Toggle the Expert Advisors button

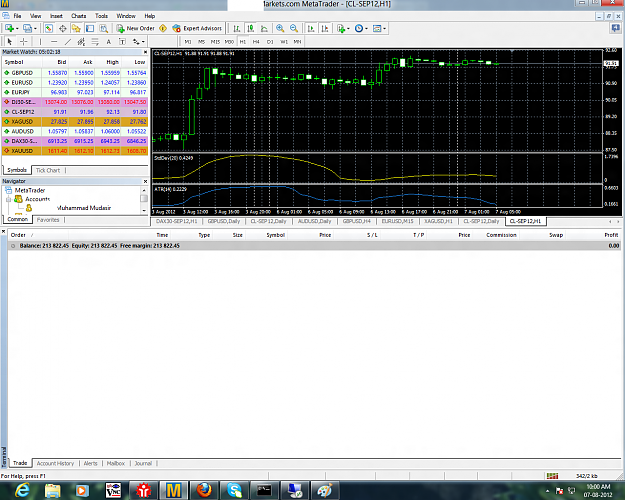coord(197,28)
